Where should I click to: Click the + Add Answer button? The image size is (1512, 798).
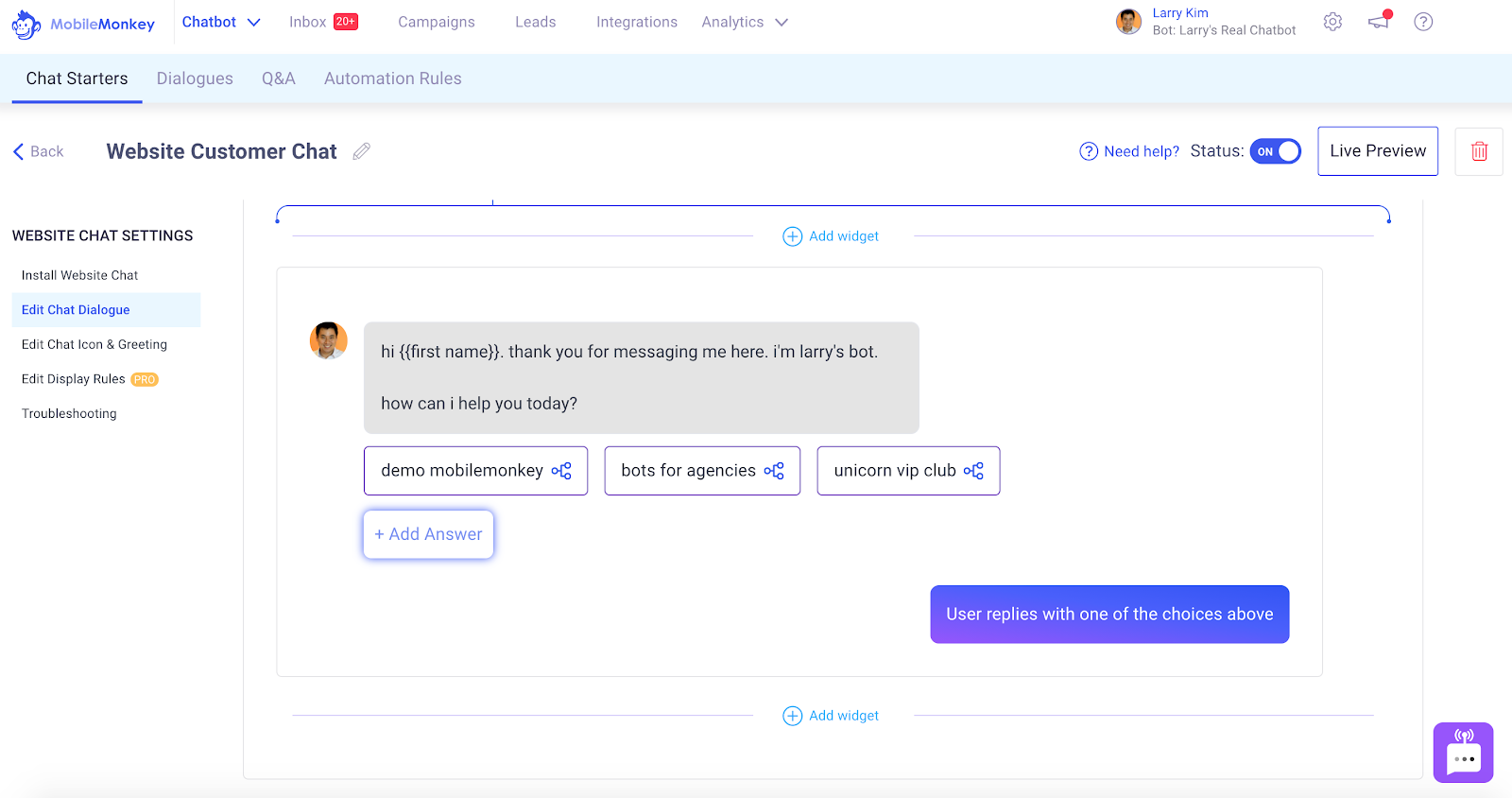coord(428,534)
